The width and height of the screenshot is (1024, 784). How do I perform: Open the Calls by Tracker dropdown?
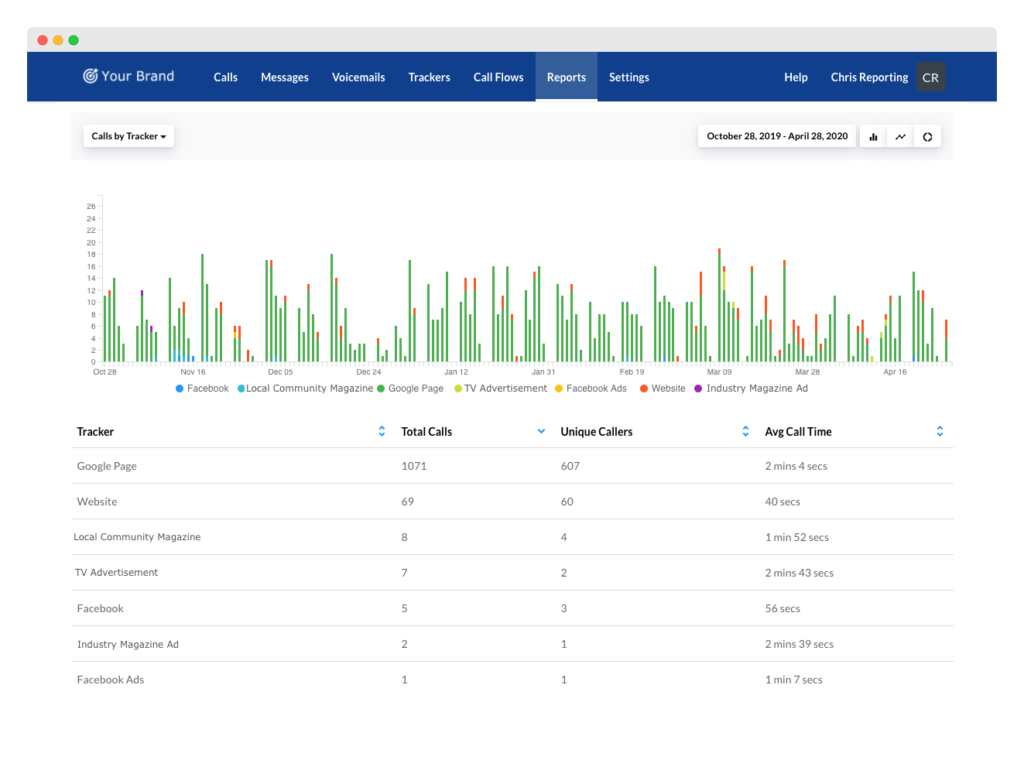(128, 136)
